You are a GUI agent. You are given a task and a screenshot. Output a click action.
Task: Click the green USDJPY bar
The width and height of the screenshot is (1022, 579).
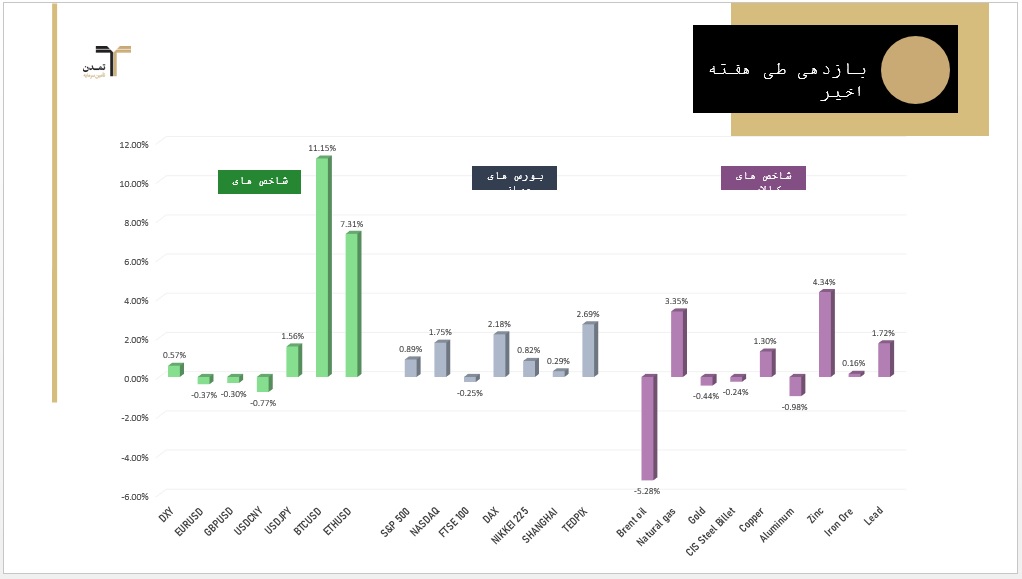(293, 361)
